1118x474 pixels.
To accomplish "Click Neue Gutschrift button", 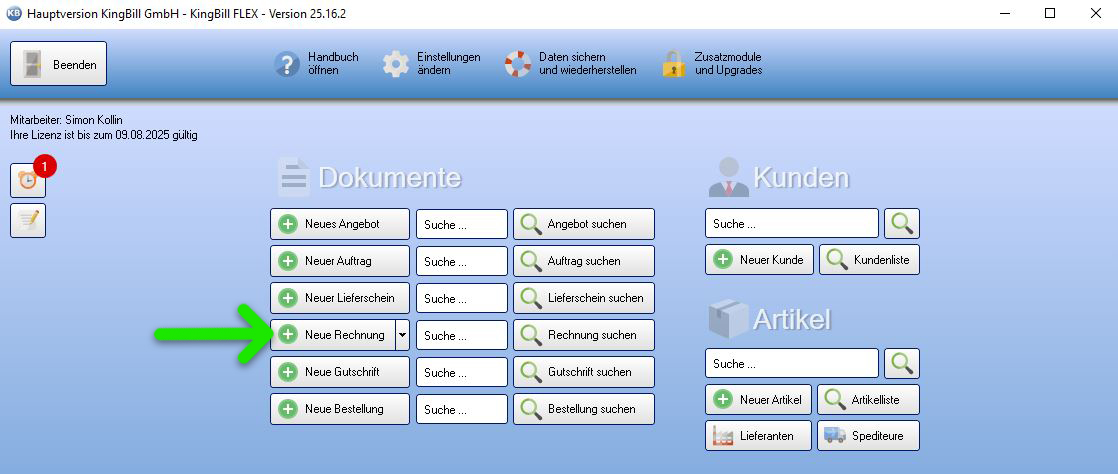I will click(x=340, y=372).
